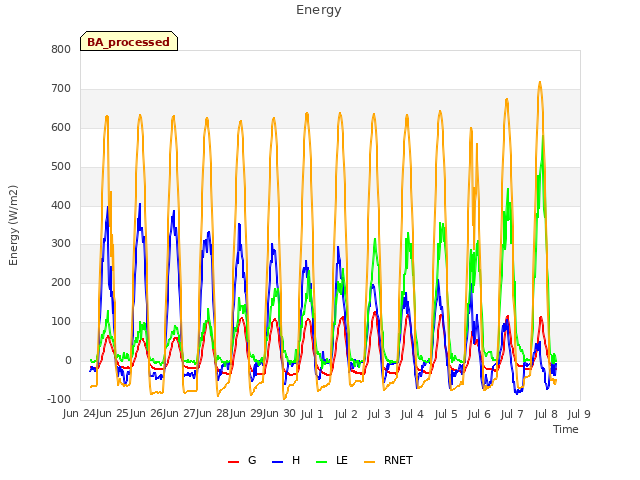Click the 300 y-axis tick label

pos(61,244)
